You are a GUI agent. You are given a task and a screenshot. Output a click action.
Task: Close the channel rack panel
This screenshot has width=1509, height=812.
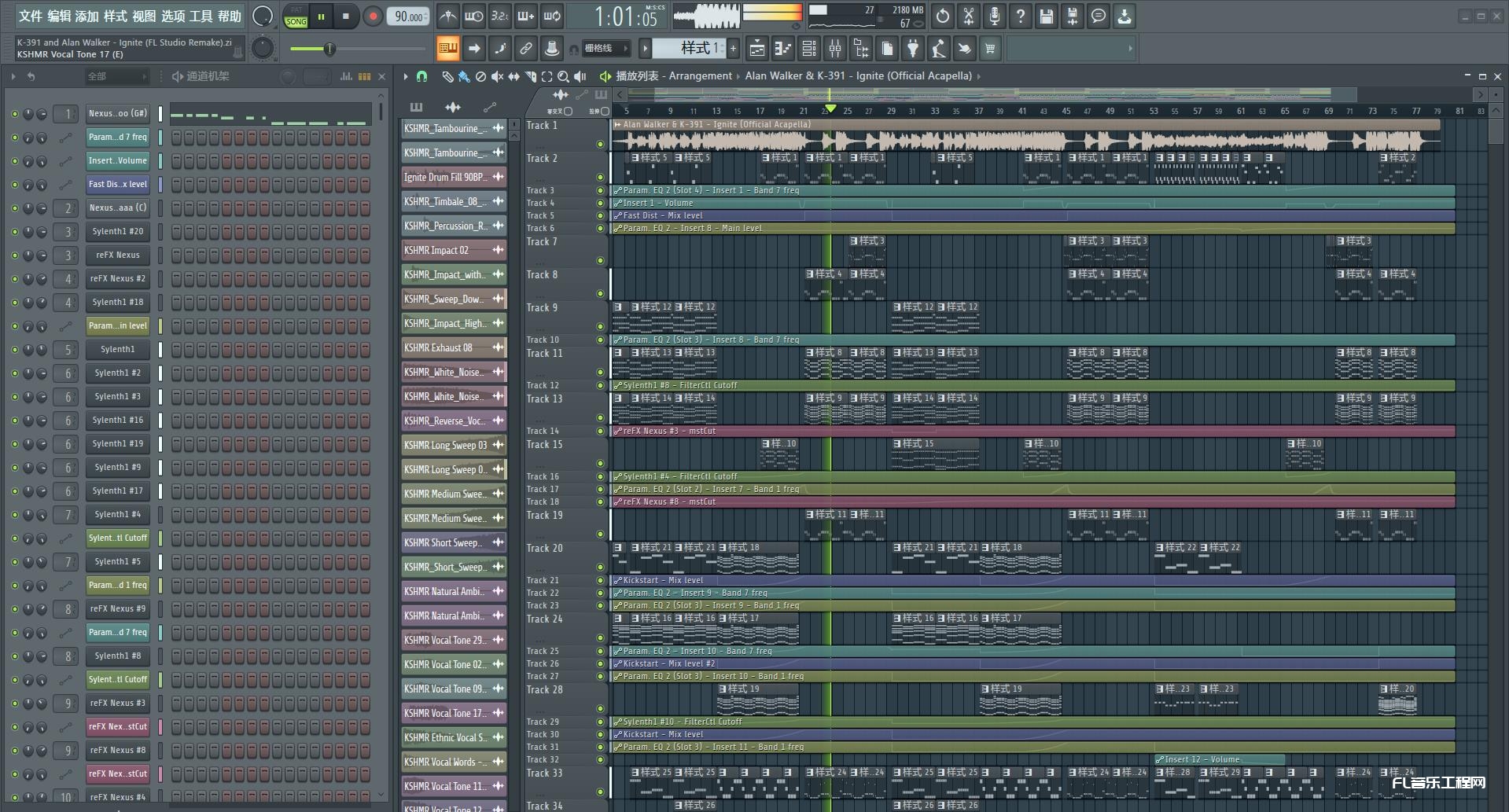click(x=382, y=76)
